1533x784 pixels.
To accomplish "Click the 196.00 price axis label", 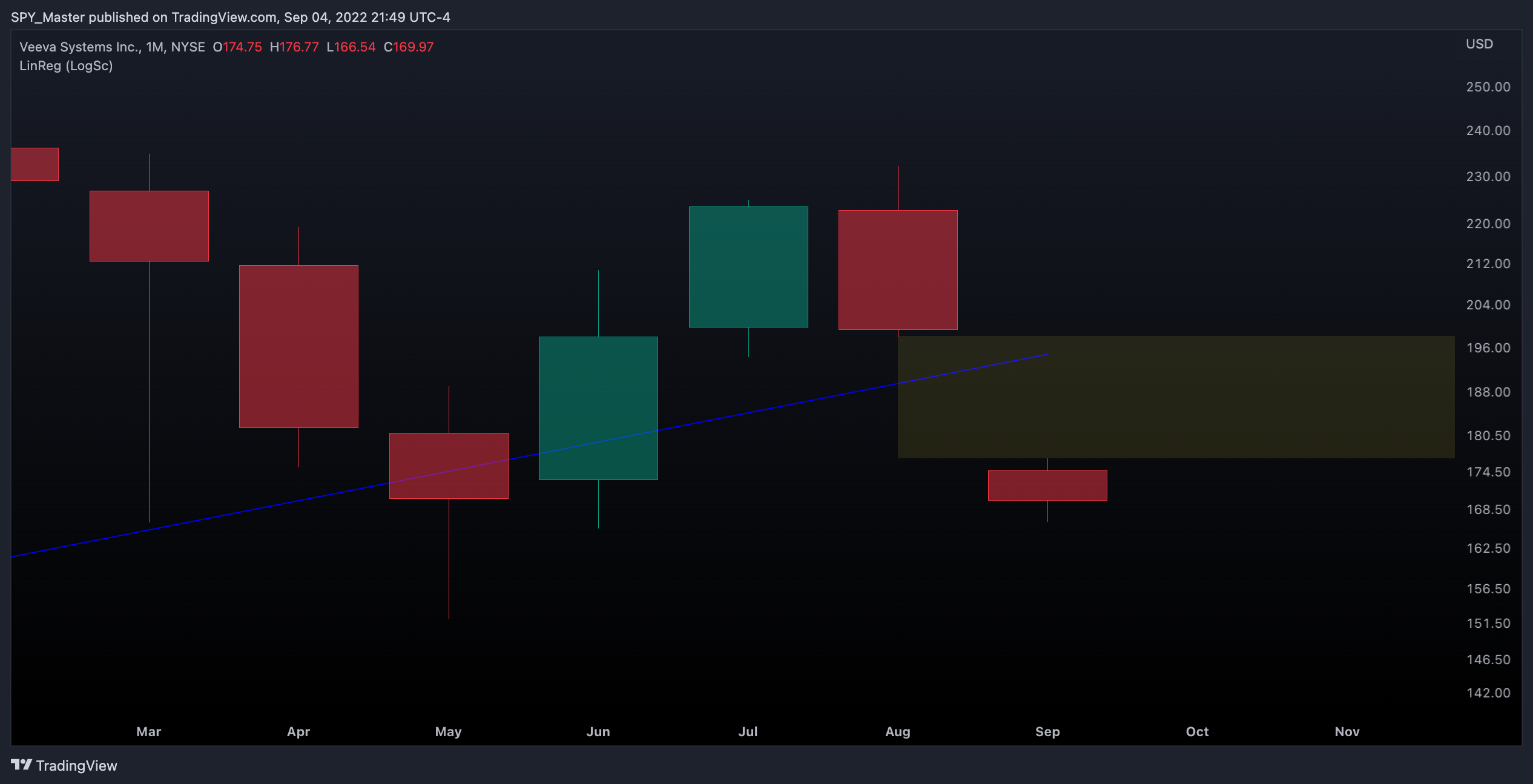I will [x=1488, y=348].
